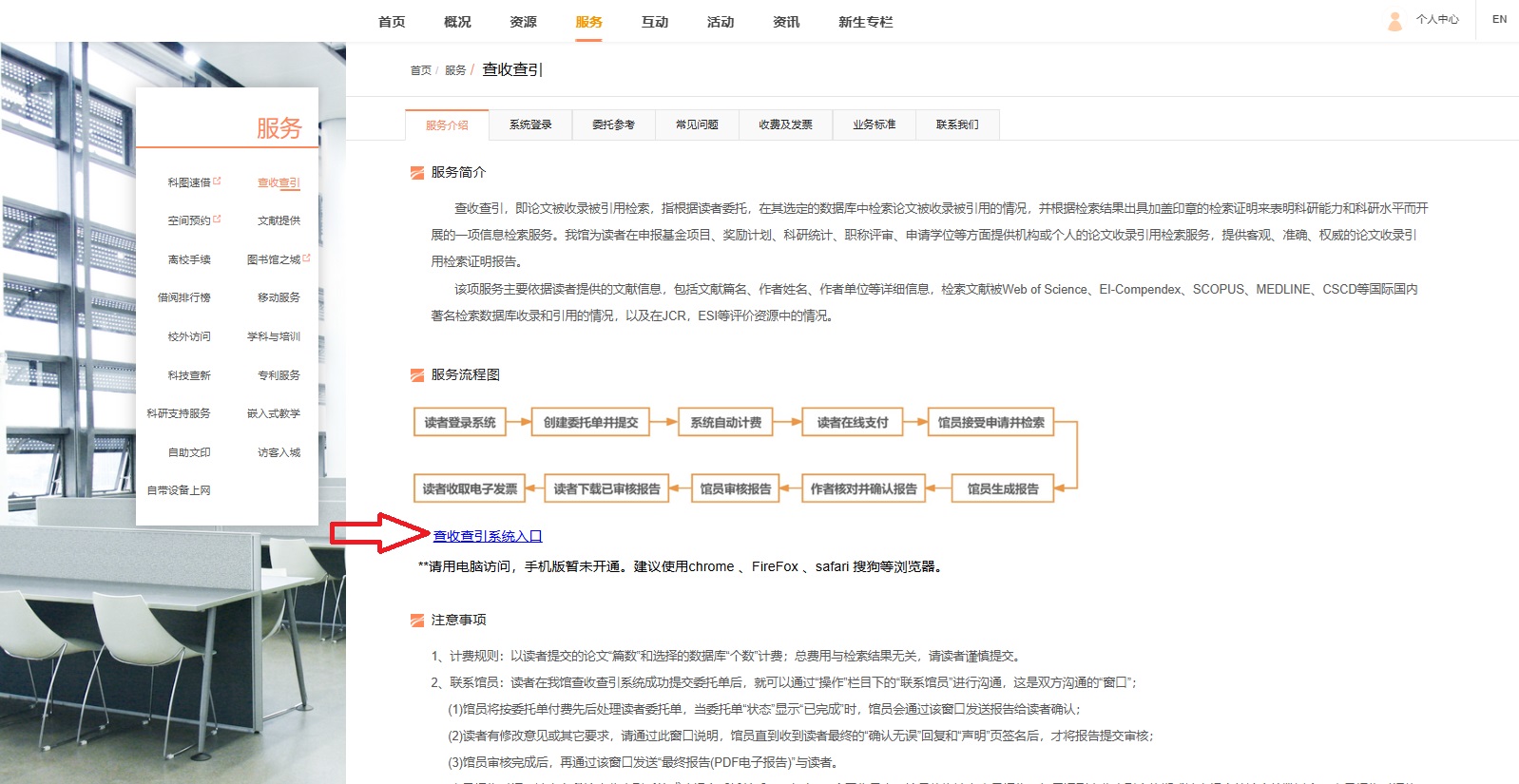1519x784 pixels.
Task: Switch to the 系统登录 tab
Action: coord(530,124)
